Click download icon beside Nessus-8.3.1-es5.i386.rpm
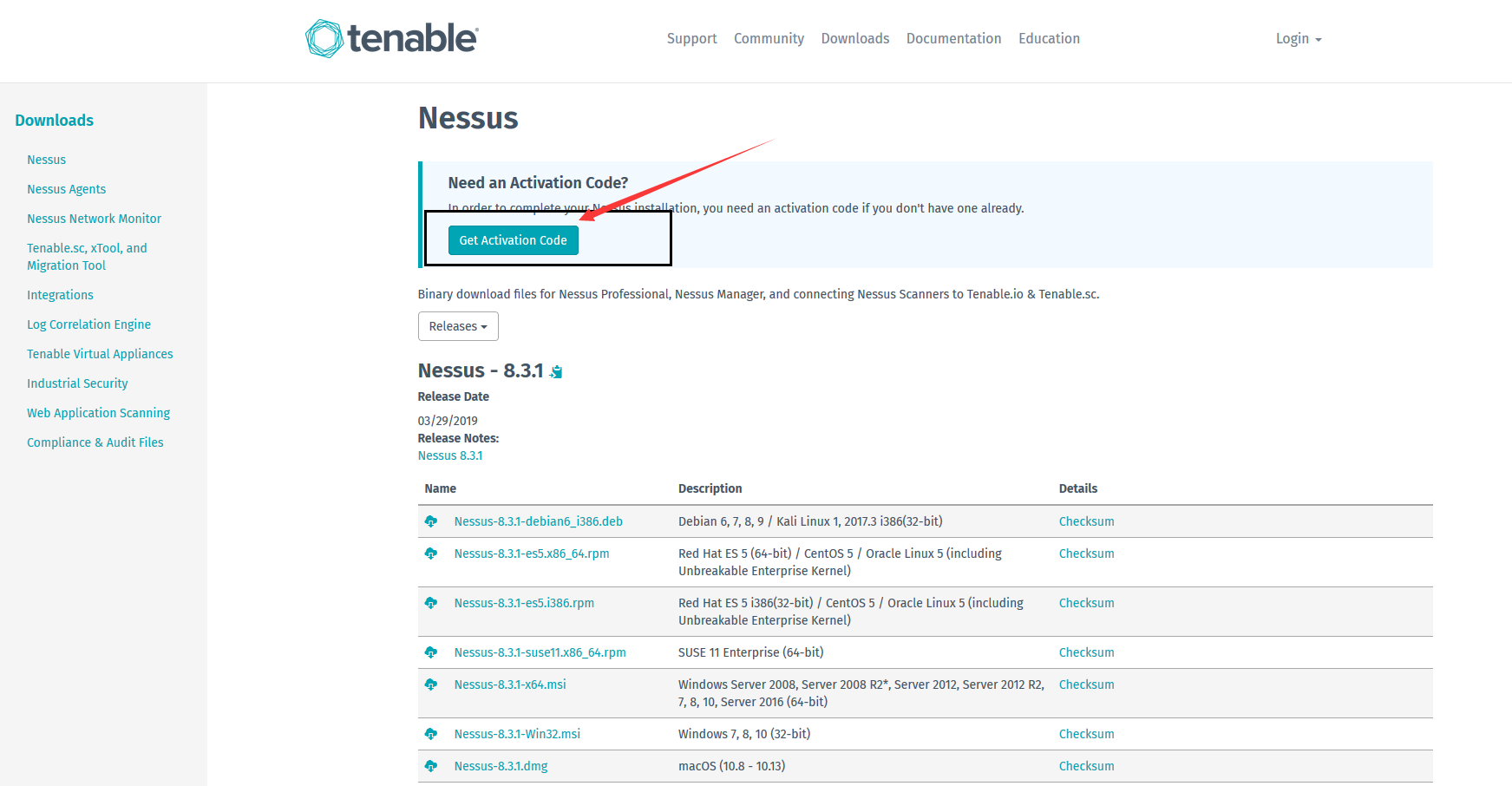Screen dimensions: 1512x786 point(431,603)
